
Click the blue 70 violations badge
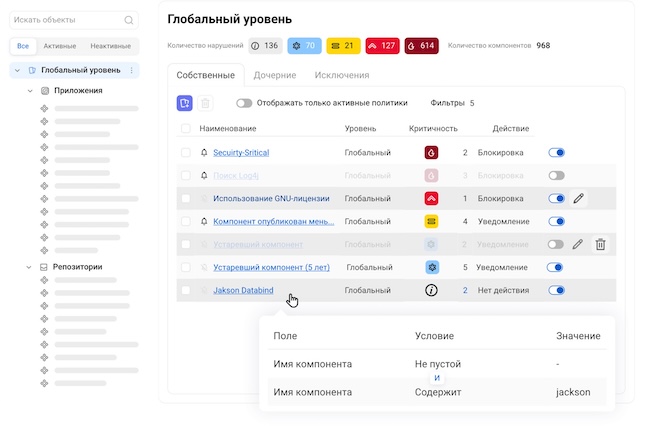304,46
